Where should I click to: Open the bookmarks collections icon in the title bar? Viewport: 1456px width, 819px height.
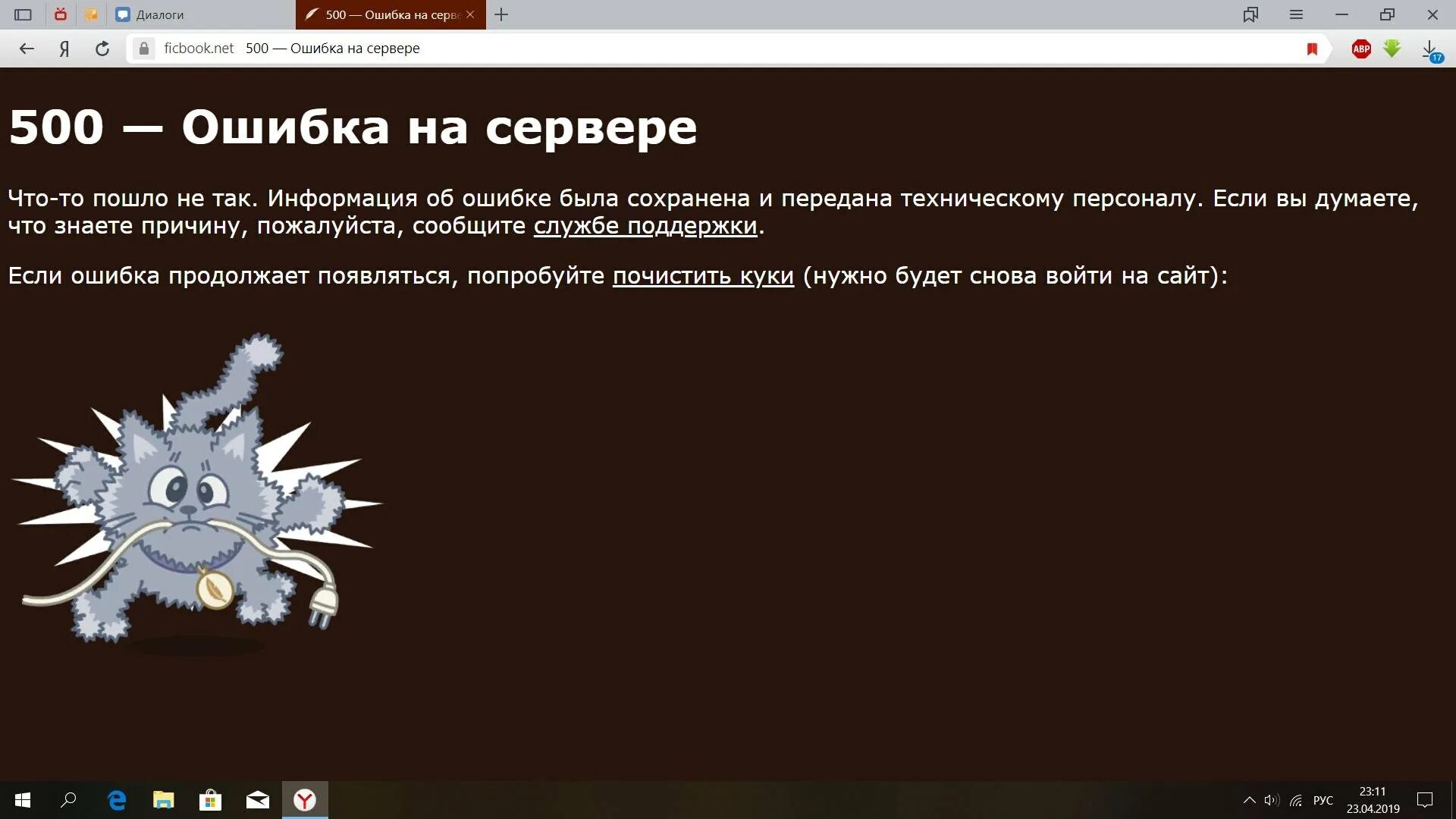(x=1250, y=14)
